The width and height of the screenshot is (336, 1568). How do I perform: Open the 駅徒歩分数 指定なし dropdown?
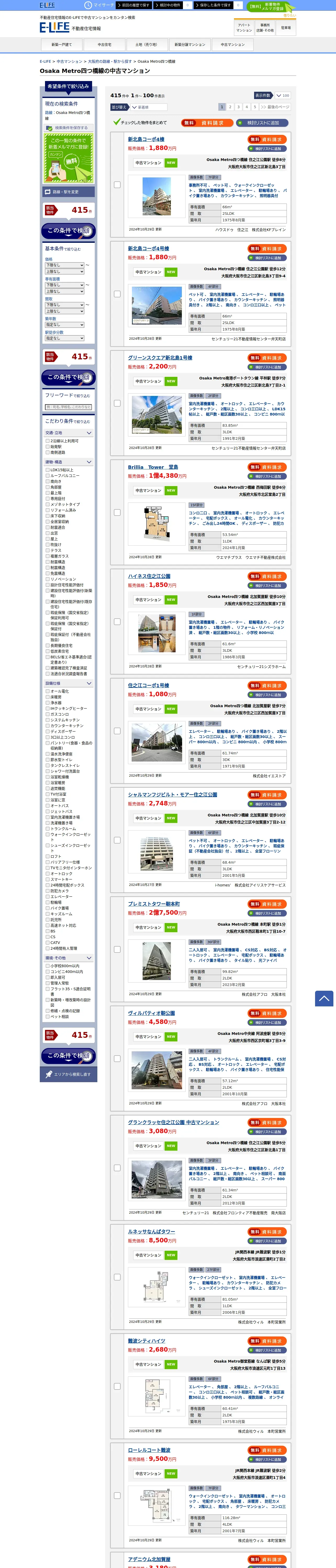[x=65, y=338]
